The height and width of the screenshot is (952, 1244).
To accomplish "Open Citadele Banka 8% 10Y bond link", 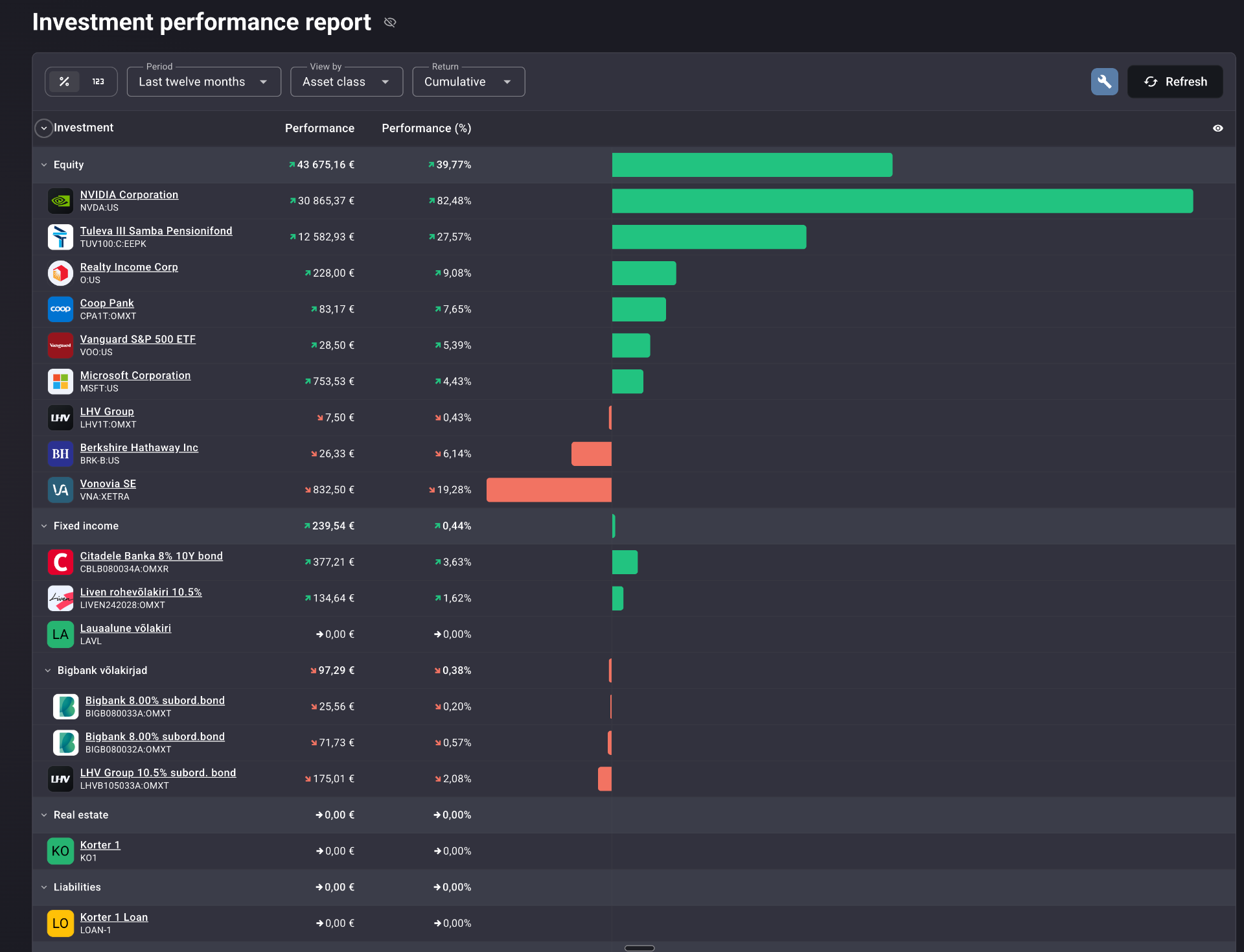I will [152, 556].
